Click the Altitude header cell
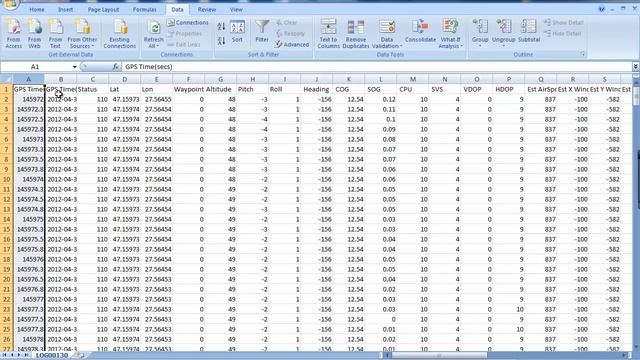This screenshot has height=360, width=640. pos(220,89)
